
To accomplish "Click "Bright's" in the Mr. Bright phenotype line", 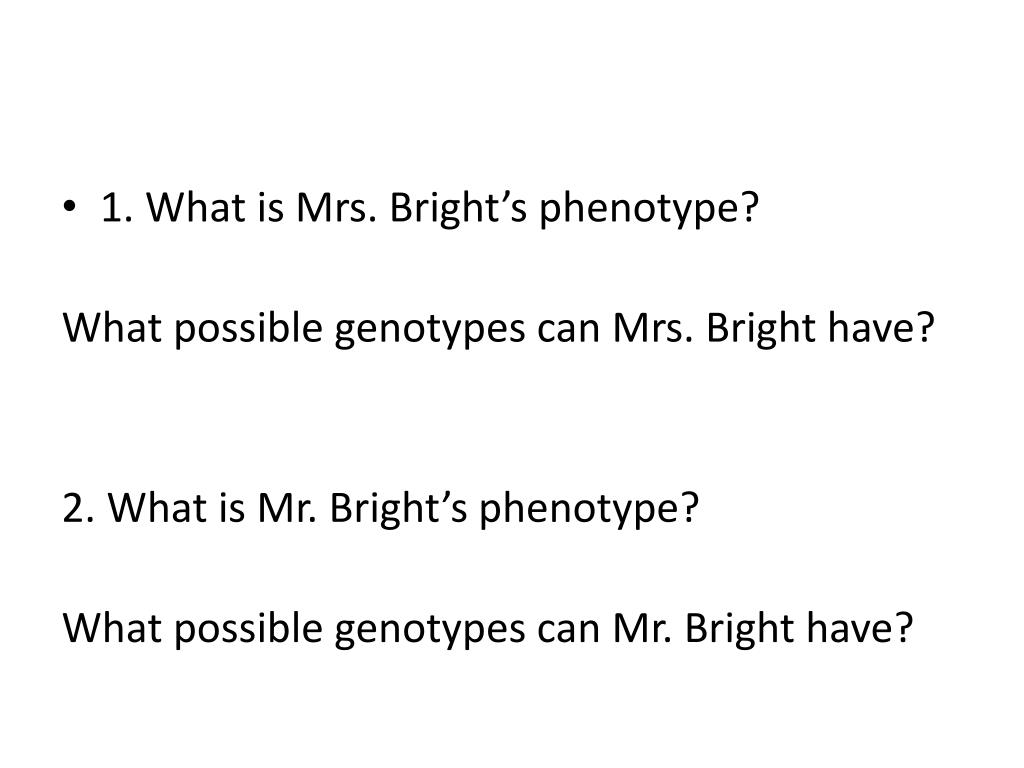I will pyautogui.click(x=398, y=509).
